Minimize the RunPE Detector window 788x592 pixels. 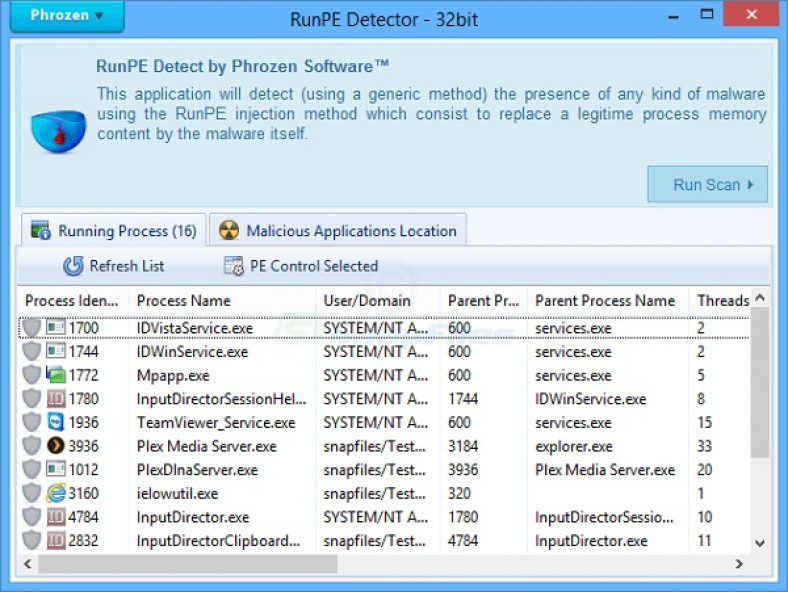pos(673,16)
